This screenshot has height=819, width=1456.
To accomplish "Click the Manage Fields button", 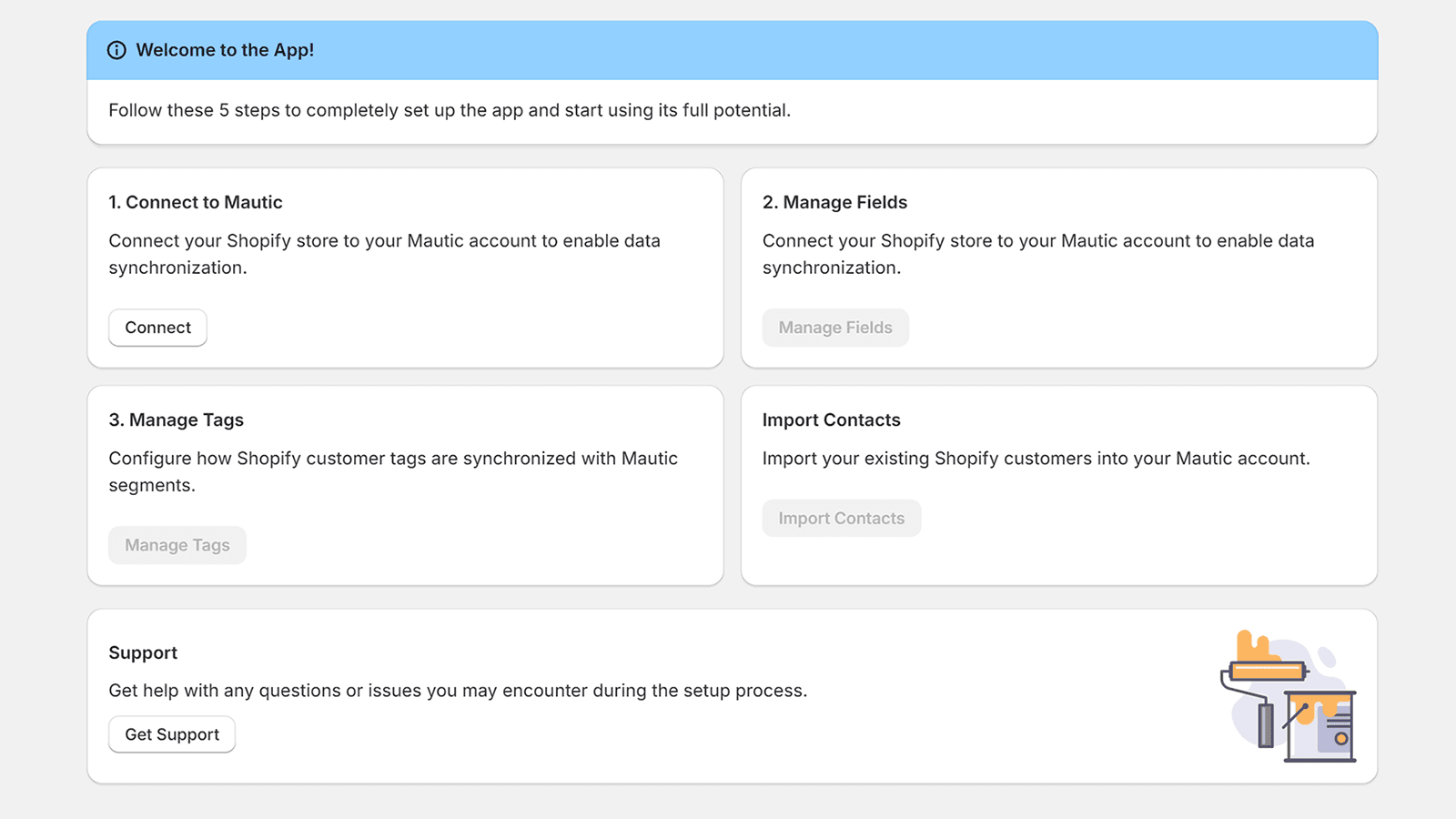I will 834,328.
